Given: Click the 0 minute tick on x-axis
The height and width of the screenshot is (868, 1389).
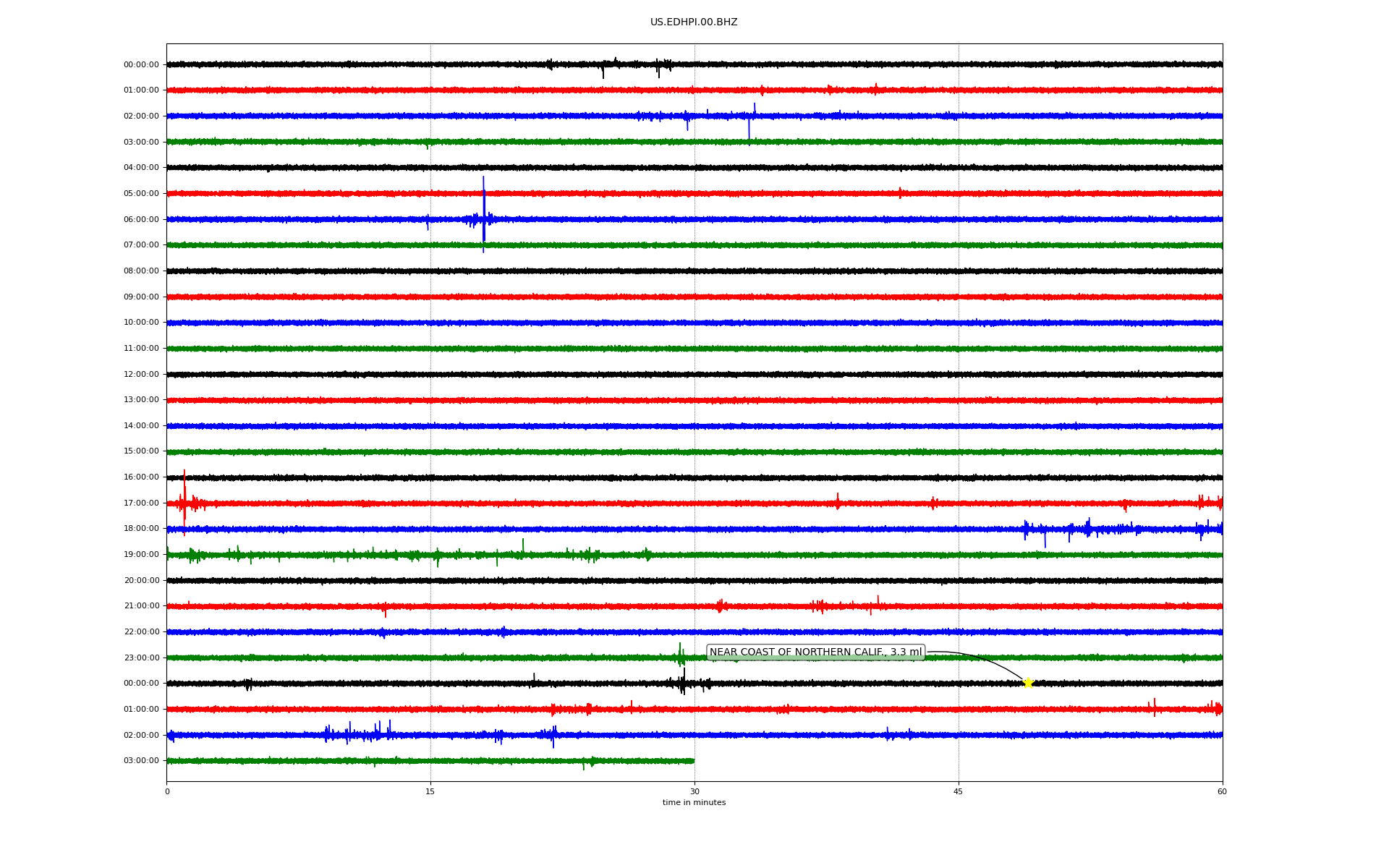Looking at the screenshot, I should [x=167, y=791].
